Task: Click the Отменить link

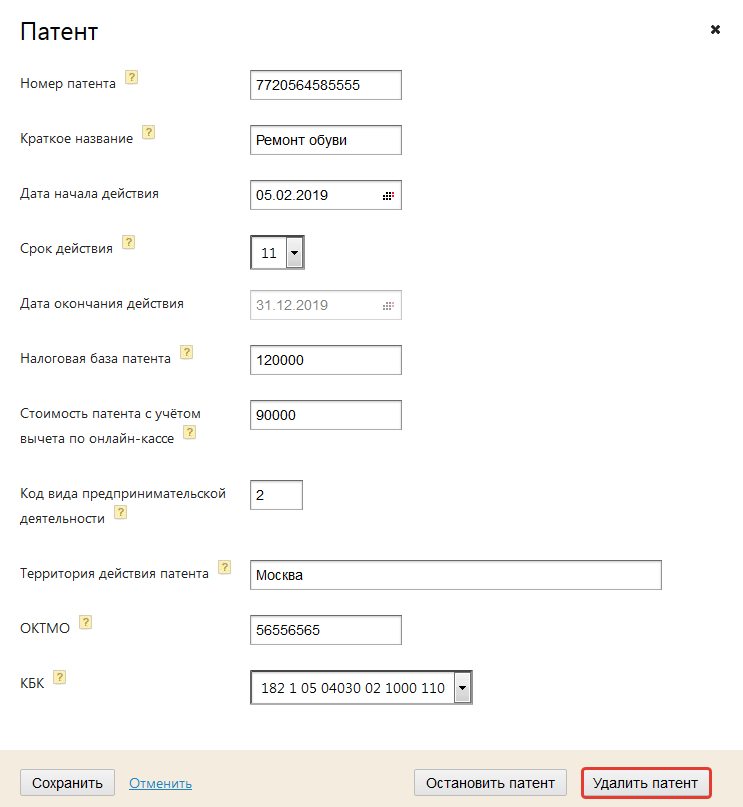Action: [x=160, y=783]
